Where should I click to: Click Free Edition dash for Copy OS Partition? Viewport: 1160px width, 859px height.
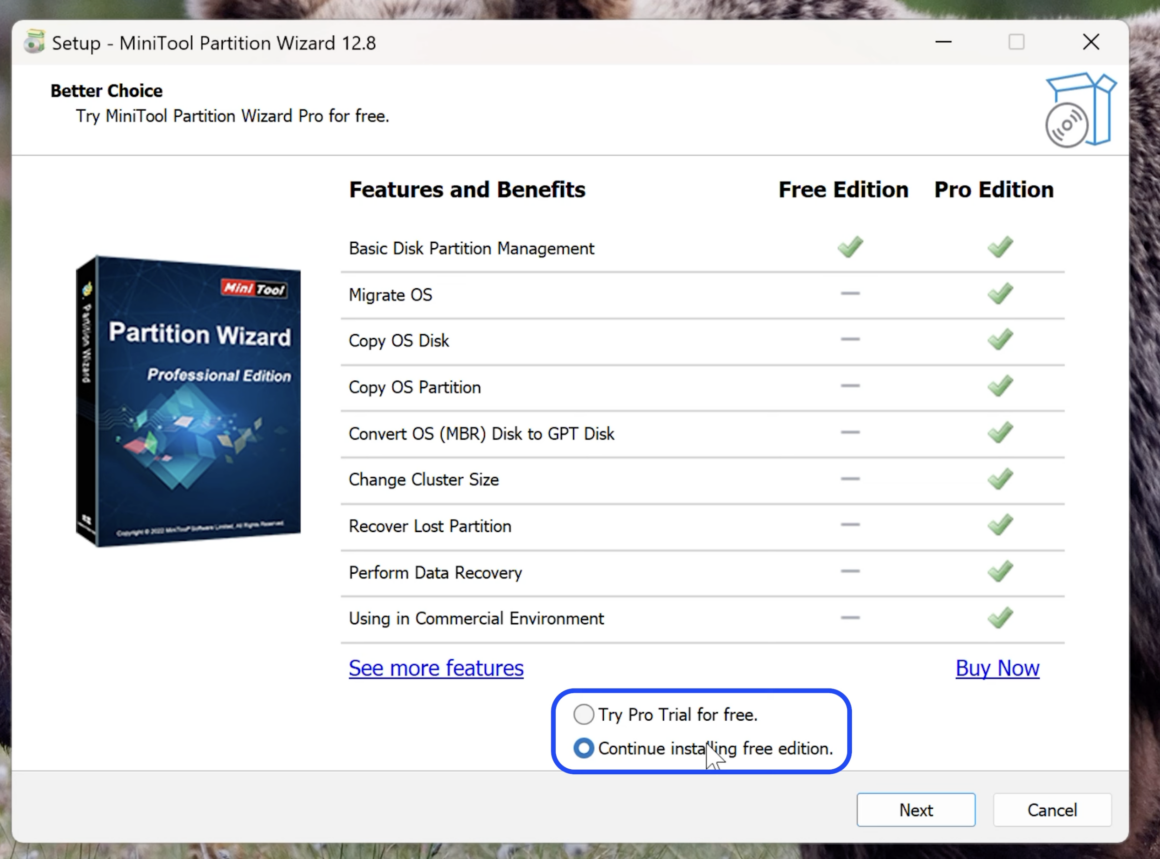(850, 385)
